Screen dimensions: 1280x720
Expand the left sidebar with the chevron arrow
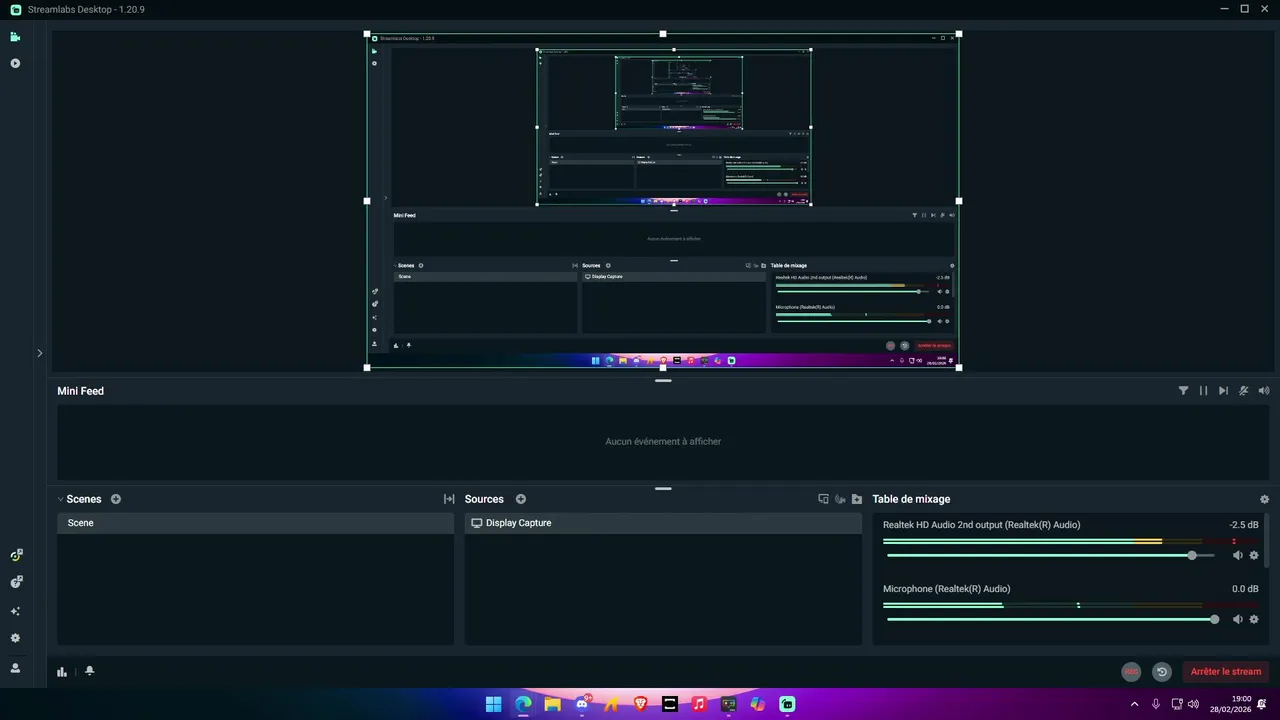pos(40,353)
